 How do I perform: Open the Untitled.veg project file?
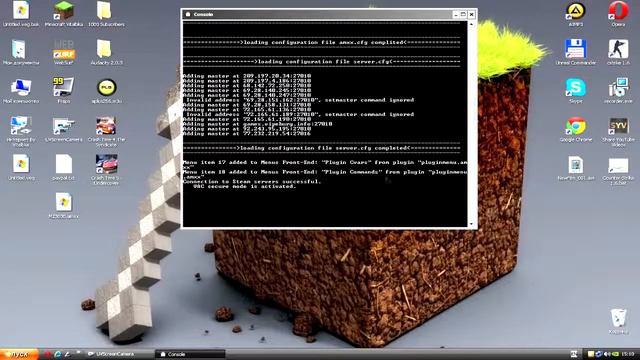[21, 167]
